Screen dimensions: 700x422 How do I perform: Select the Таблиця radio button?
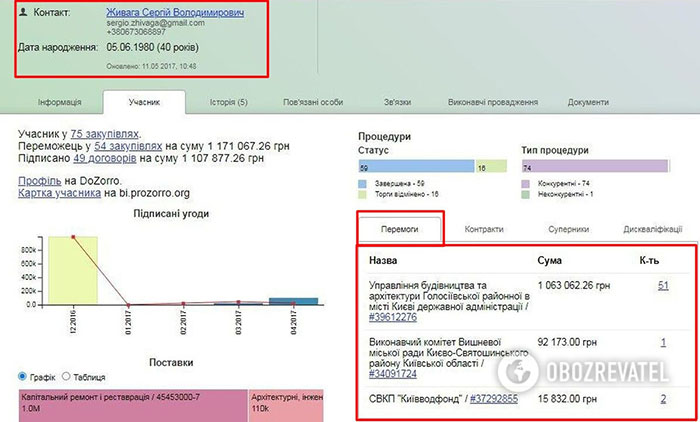(x=68, y=377)
